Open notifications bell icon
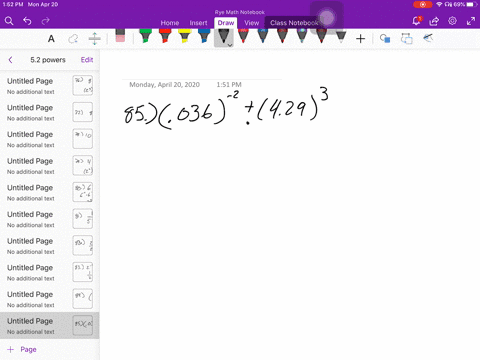The width and height of the screenshot is (480, 360). pyautogui.click(x=416, y=21)
